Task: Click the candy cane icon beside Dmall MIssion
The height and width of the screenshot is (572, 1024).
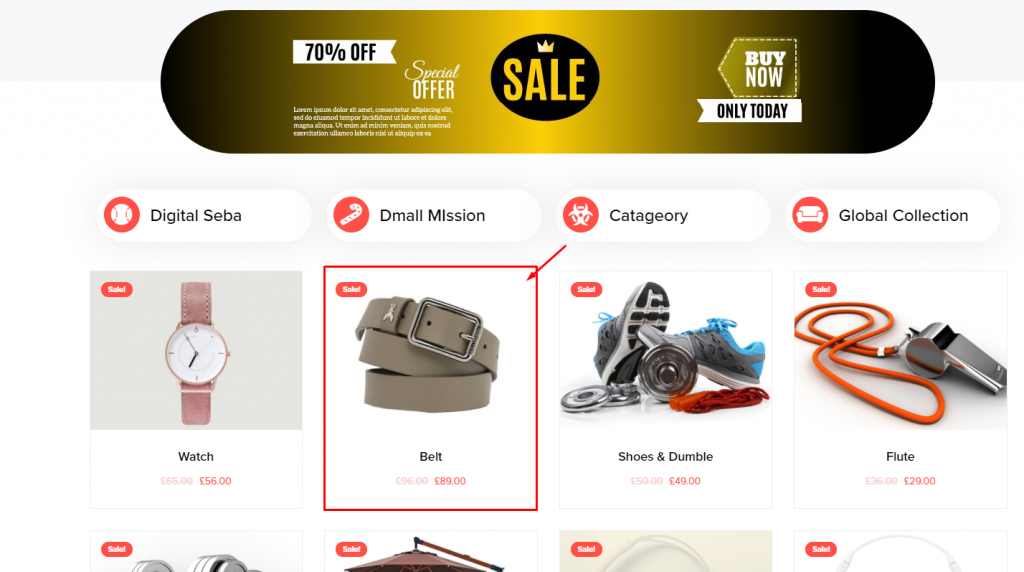Action: click(x=351, y=215)
